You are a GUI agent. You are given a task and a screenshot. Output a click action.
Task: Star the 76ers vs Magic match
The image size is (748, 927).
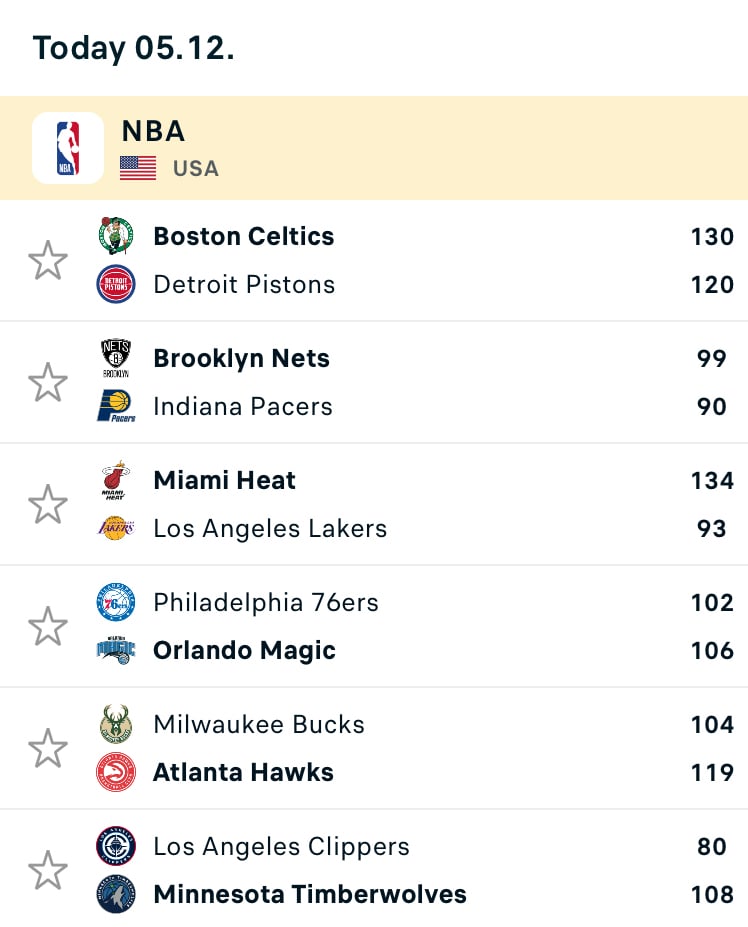[x=48, y=626]
